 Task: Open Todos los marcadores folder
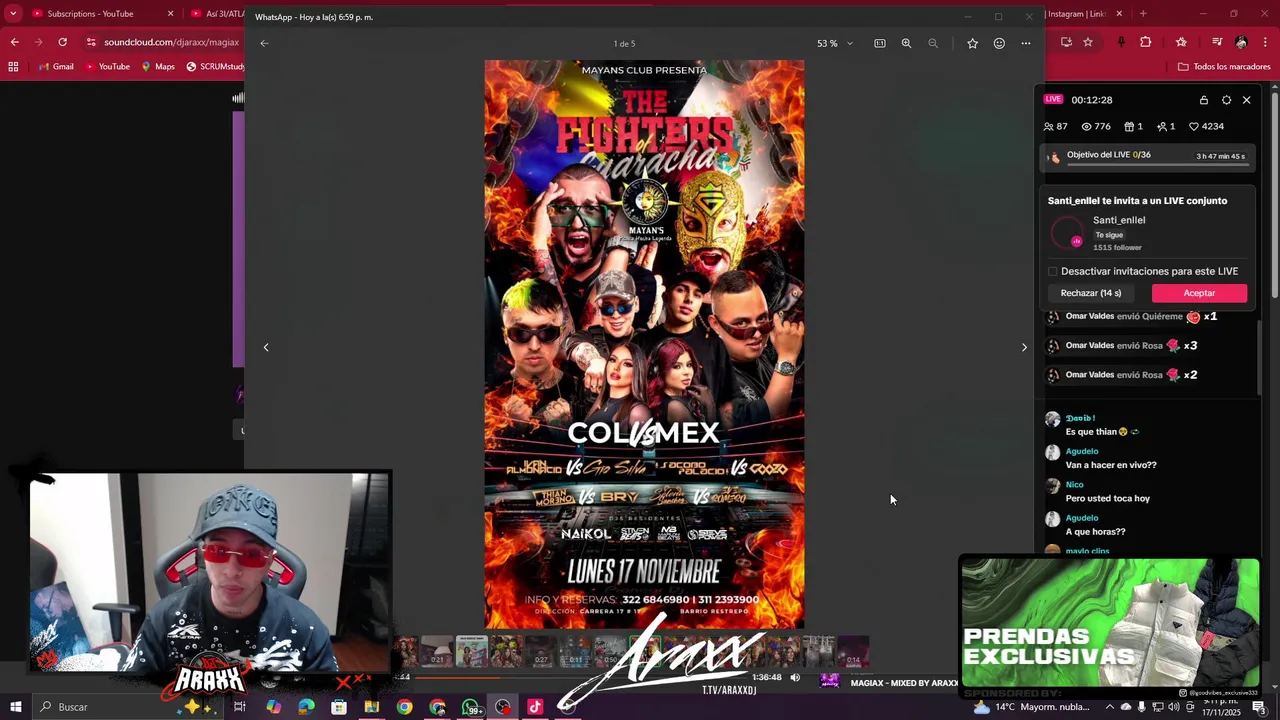tap(1224, 67)
